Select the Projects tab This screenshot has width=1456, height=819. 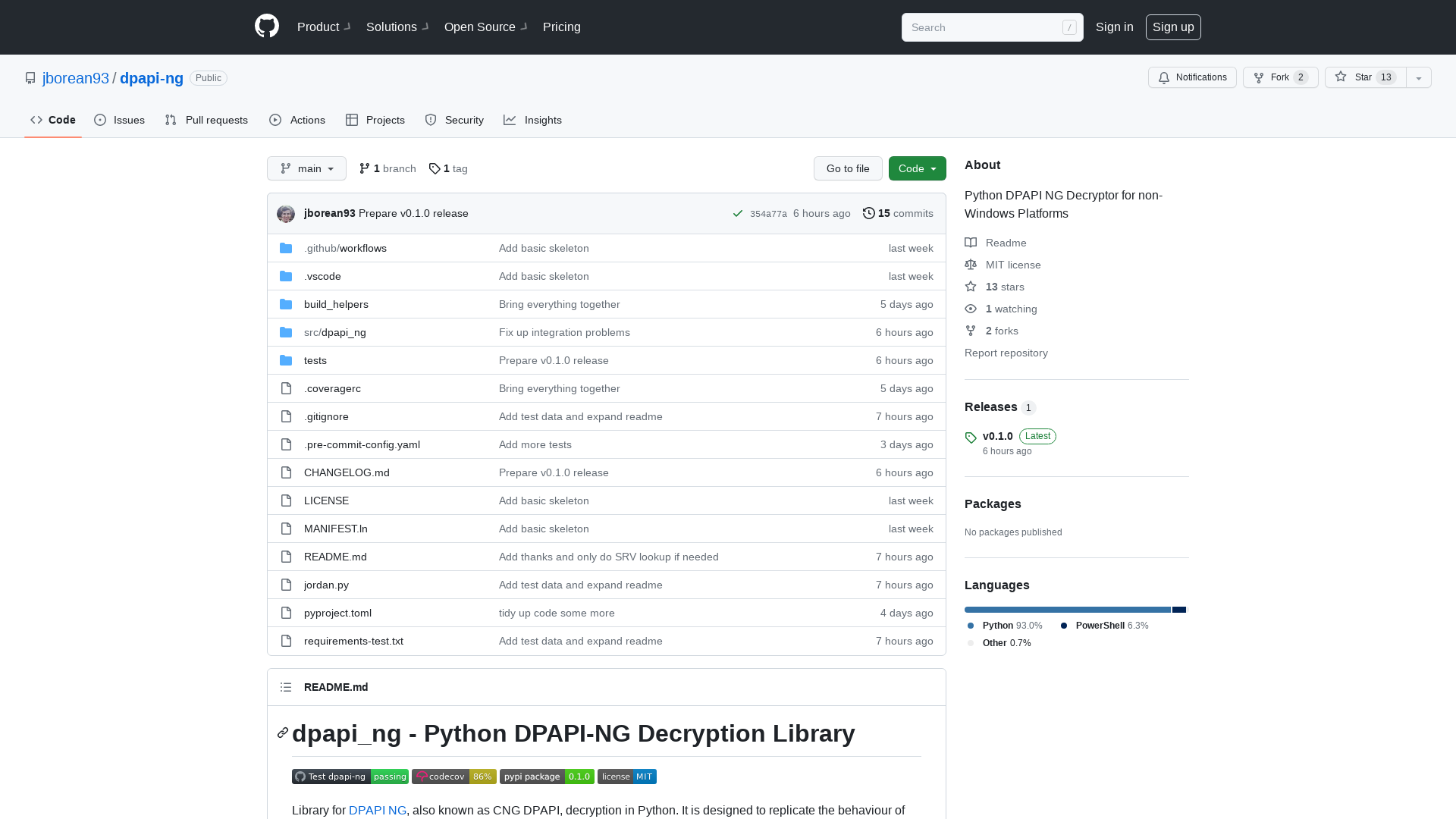coord(375,119)
